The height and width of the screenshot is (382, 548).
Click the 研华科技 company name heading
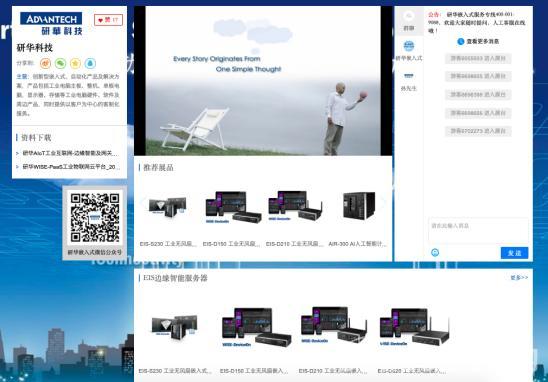[x=35, y=48]
